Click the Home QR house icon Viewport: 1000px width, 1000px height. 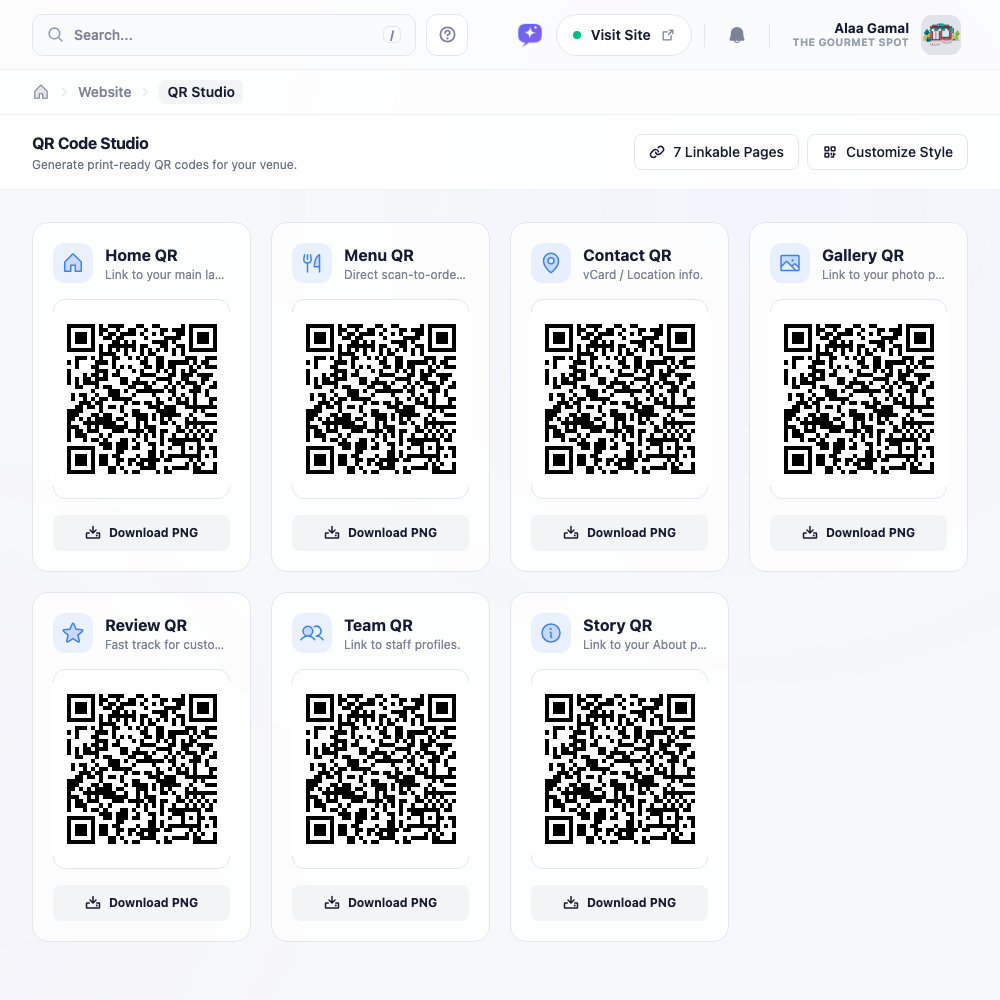tap(73, 263)
